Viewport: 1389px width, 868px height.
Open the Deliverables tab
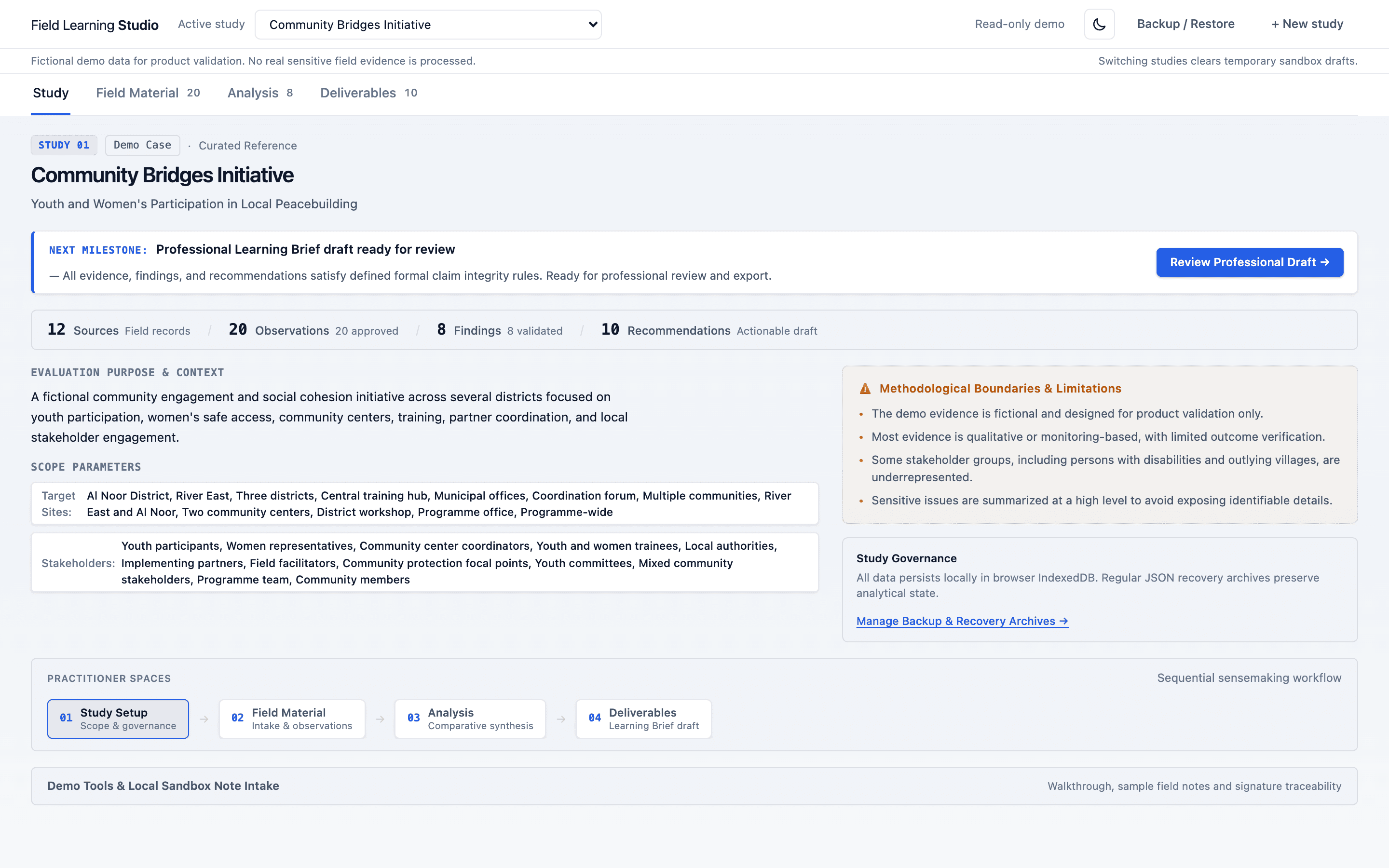(368, 93)
